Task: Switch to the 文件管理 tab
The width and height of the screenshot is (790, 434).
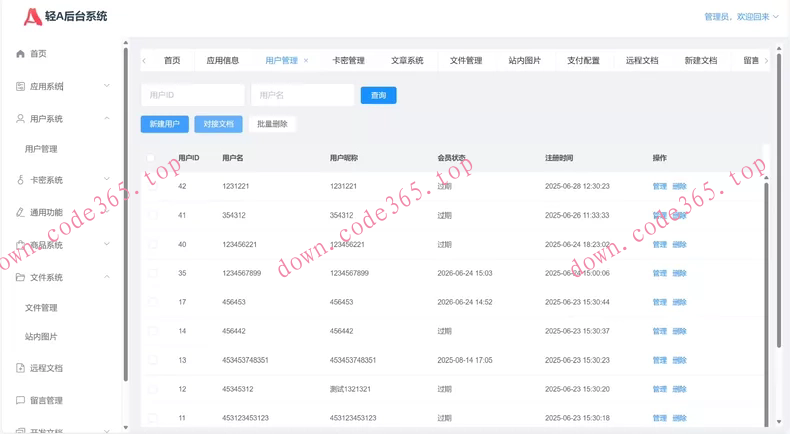Action: click(x=466, y=60)
